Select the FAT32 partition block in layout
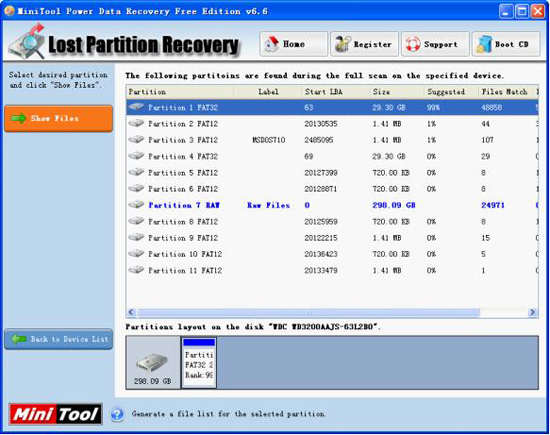Viewport: 550px width, 435px height. click(x=199, y=362)
